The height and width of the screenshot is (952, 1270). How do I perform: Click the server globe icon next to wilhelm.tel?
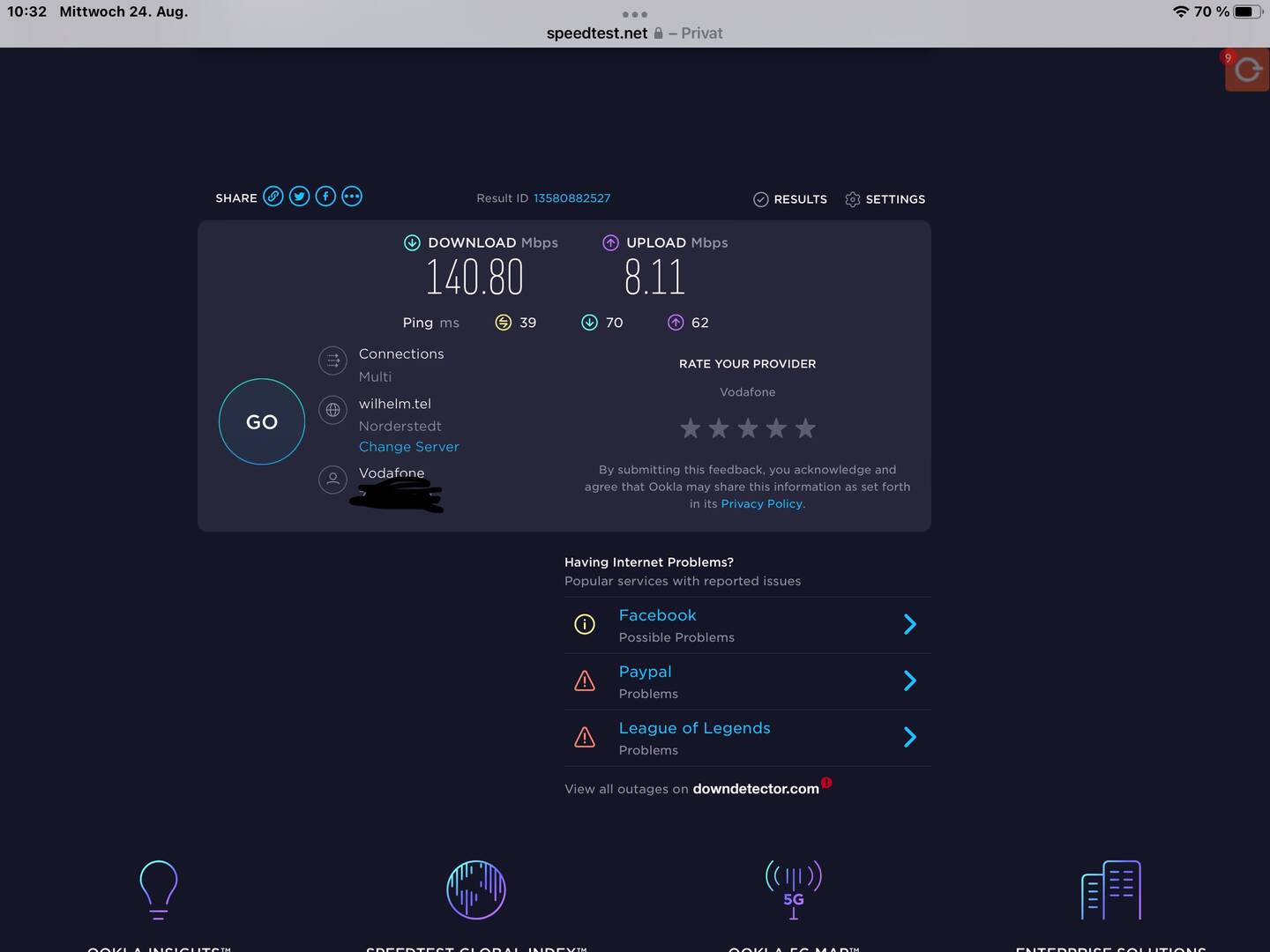click(332, 410)
